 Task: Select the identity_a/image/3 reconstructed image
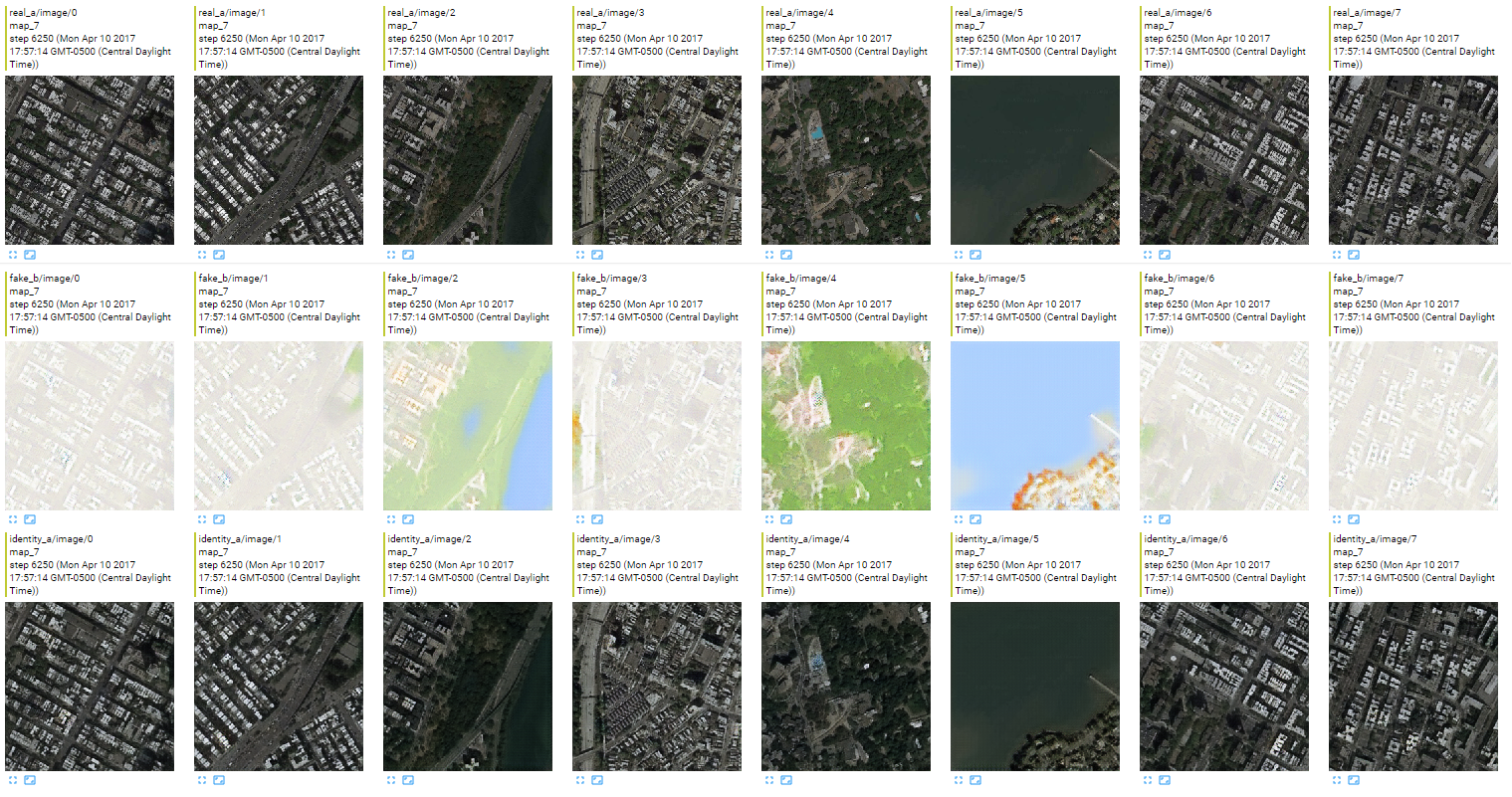coord(657,687)
